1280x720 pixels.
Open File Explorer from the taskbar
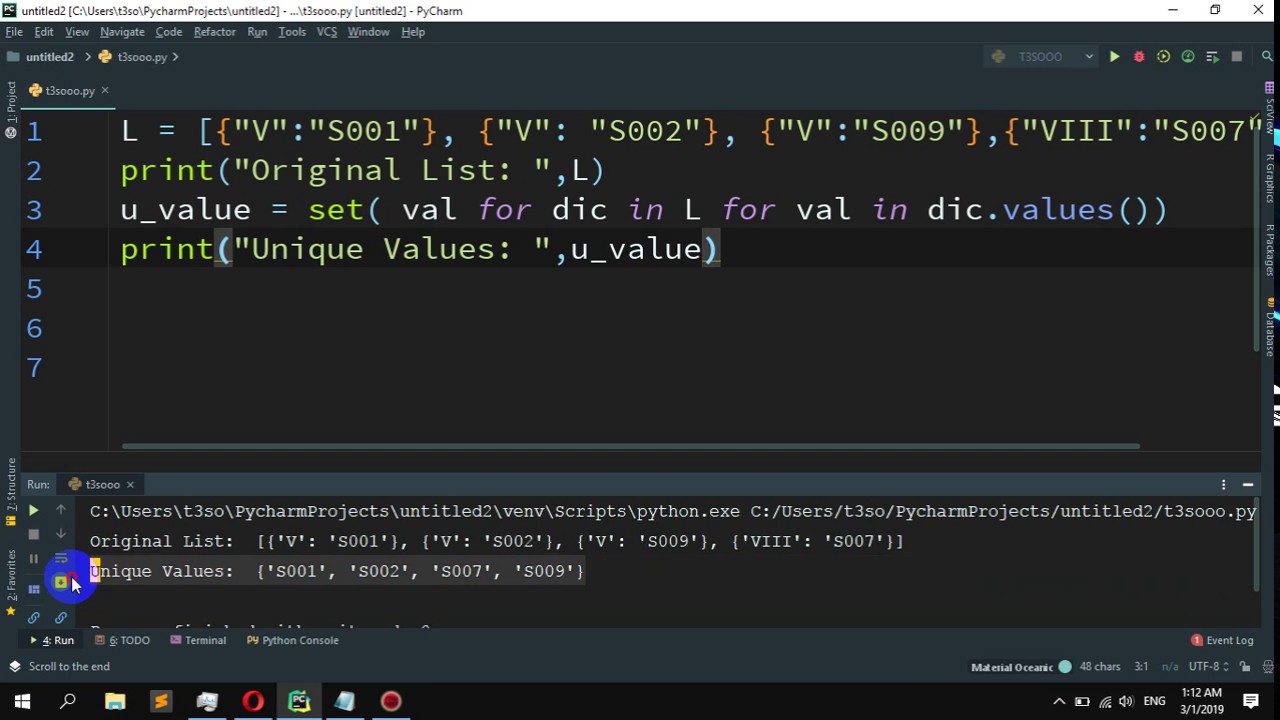(x=115, y=701)
